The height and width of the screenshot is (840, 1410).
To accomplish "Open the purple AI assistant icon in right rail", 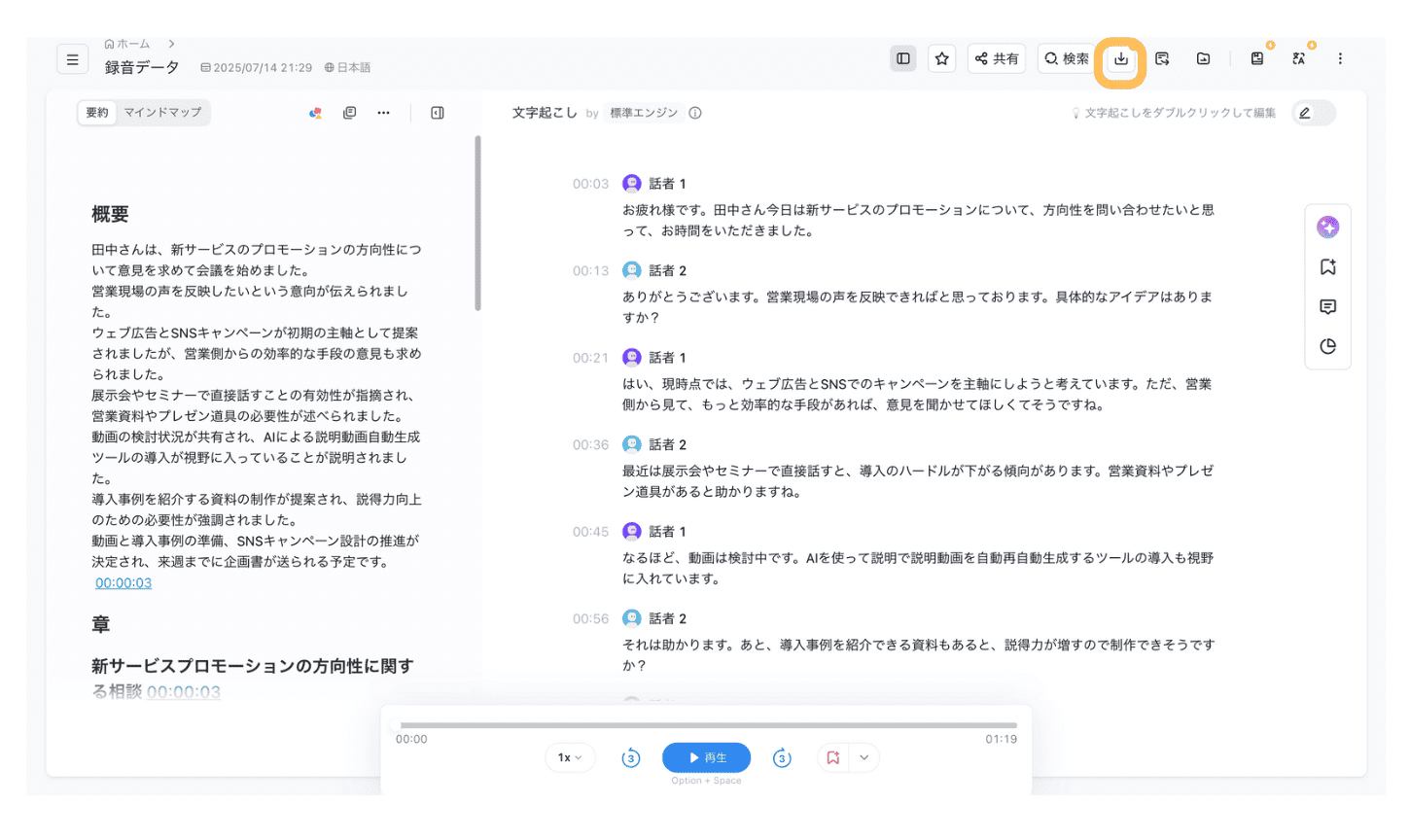I will point(1328,227).
